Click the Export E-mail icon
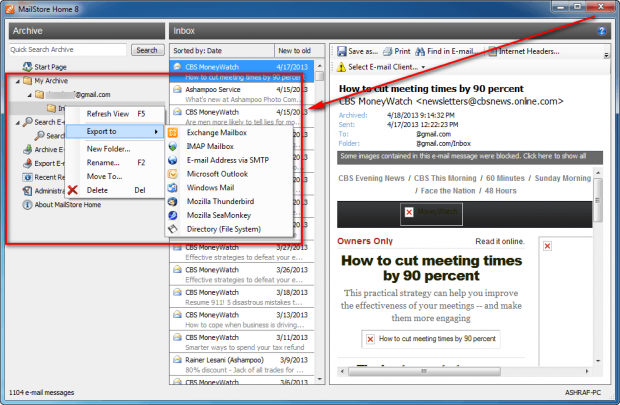Image resolution: width=620 pixels, height=405 pixels. pyautogui.click(x=27, y=163)
